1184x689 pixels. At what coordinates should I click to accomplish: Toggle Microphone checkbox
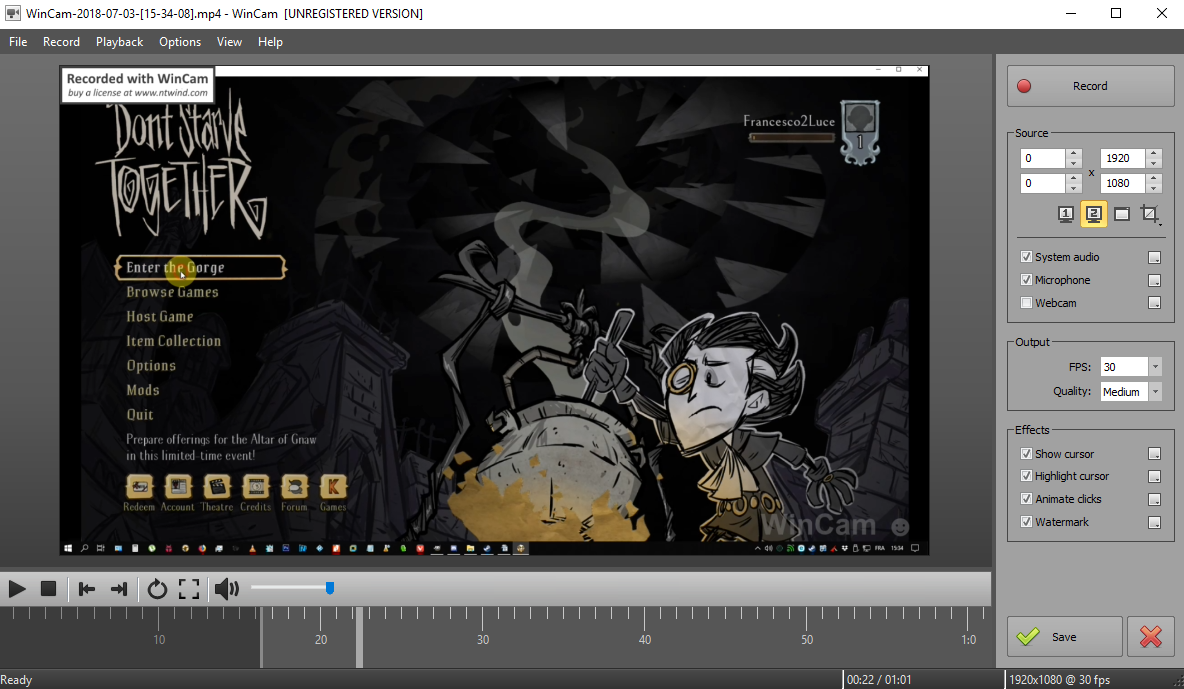click(x=1026, y=280)
